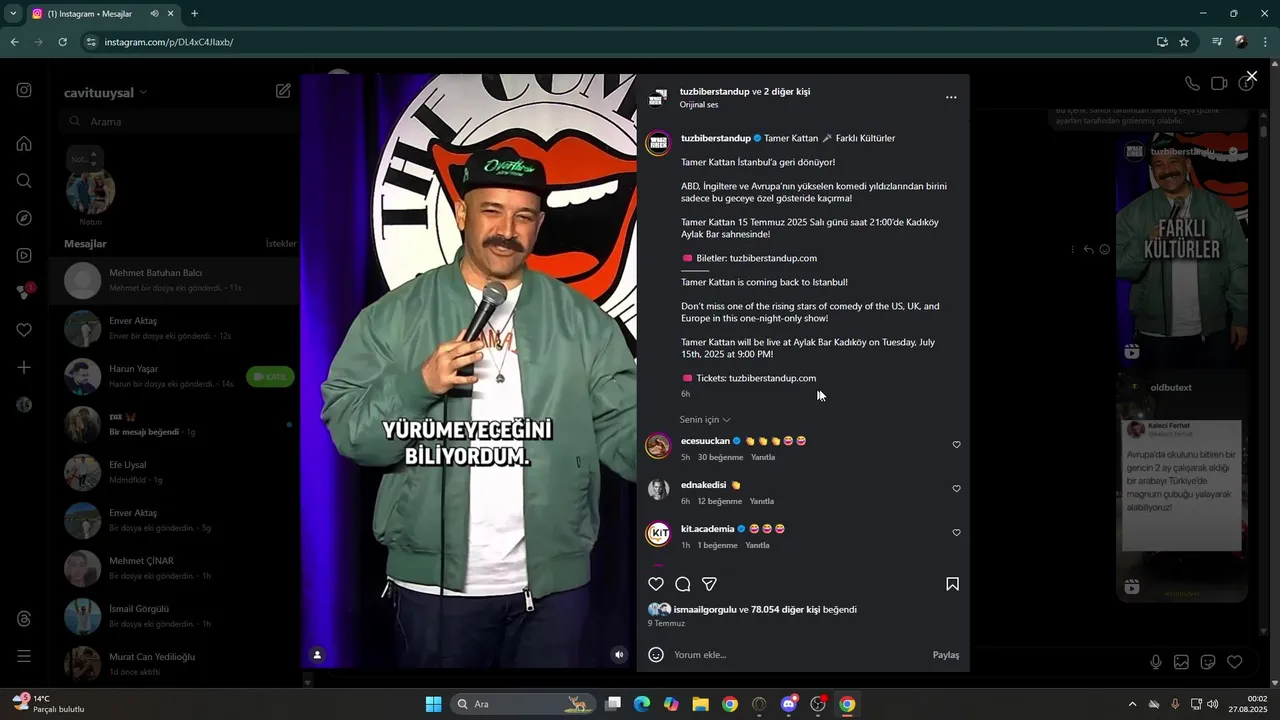Open İstekler message requests tab
Viewport: 1280px width, 720px height.
tap(281, 244)
